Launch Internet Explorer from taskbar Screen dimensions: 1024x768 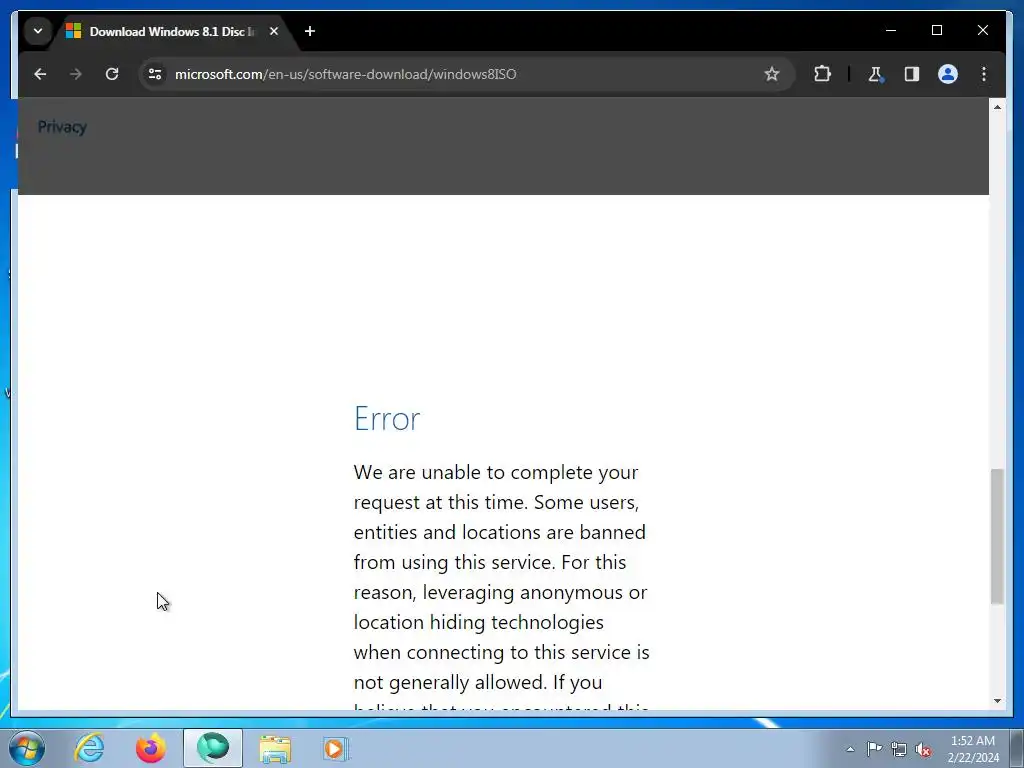pyautogui.click(x=89, y=748)
